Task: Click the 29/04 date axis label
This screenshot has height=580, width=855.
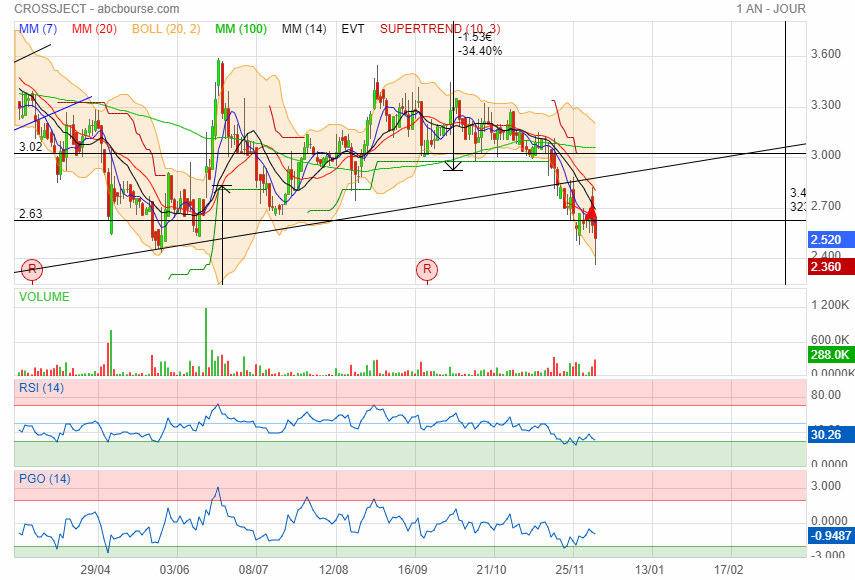Action: coord(95,570)
